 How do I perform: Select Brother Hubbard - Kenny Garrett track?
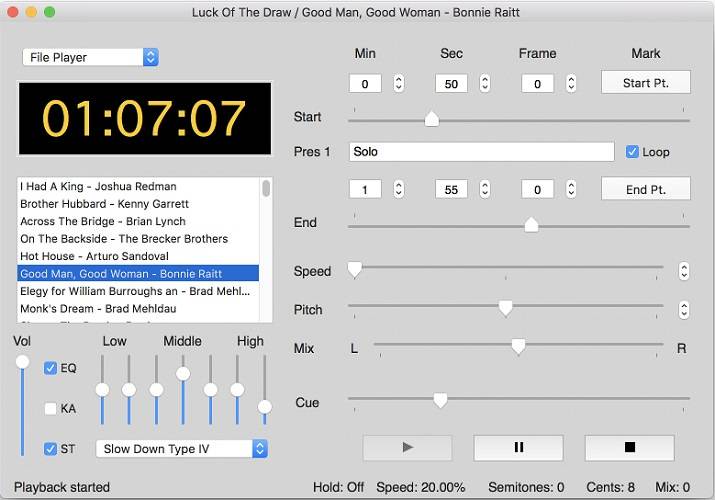pos(138,204)
